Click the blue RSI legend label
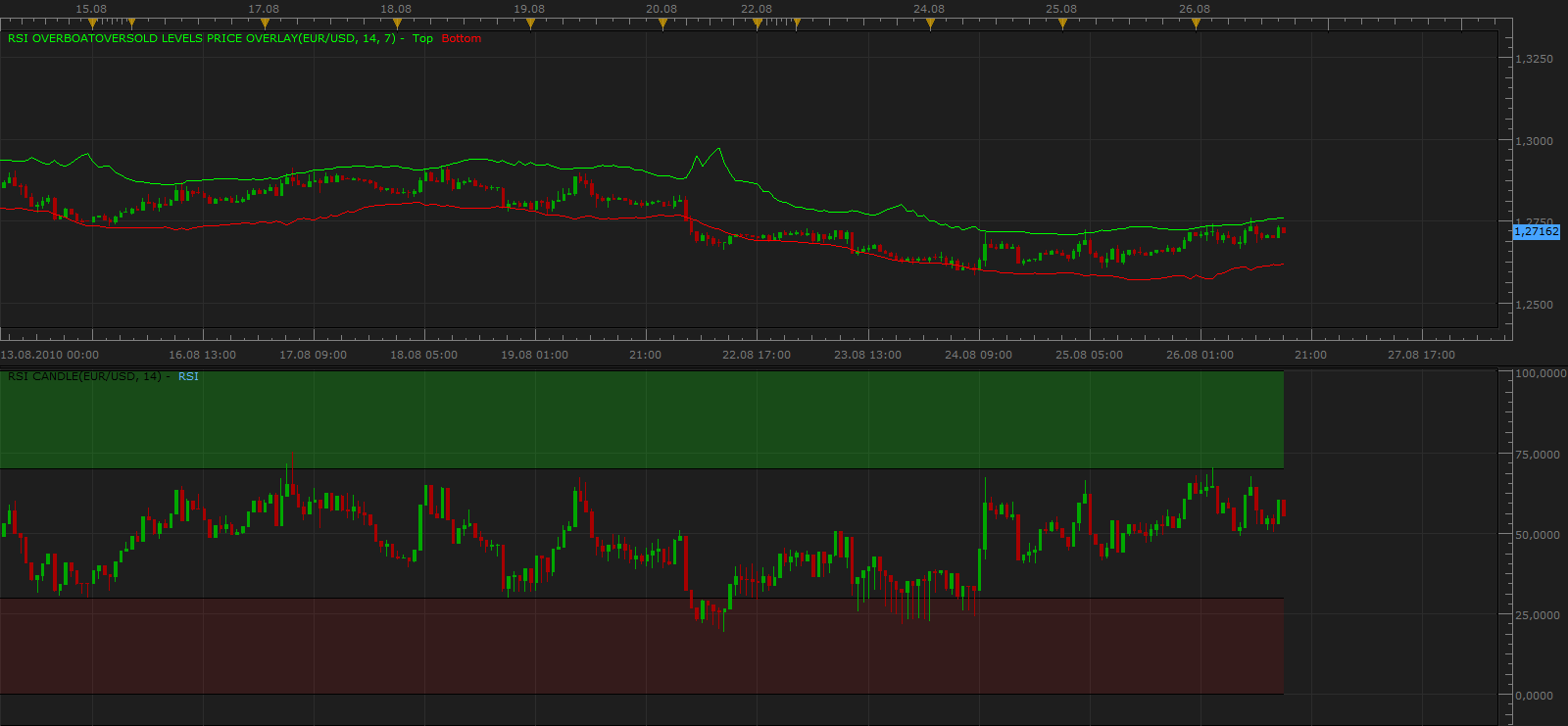This screenshot has width=1568, height=726. pyautogui.click(x=188, y=376)
